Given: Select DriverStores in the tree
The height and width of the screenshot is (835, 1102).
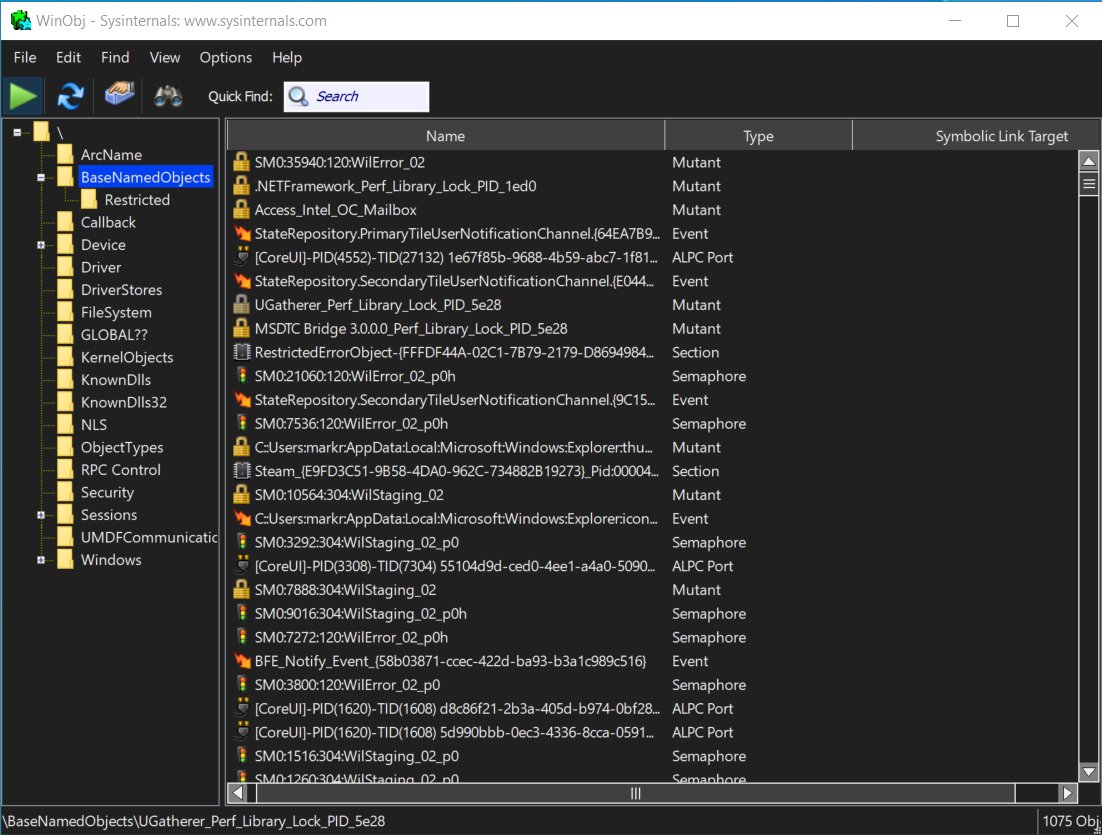Looking at the screenshot, I should (x=121, y=290).
